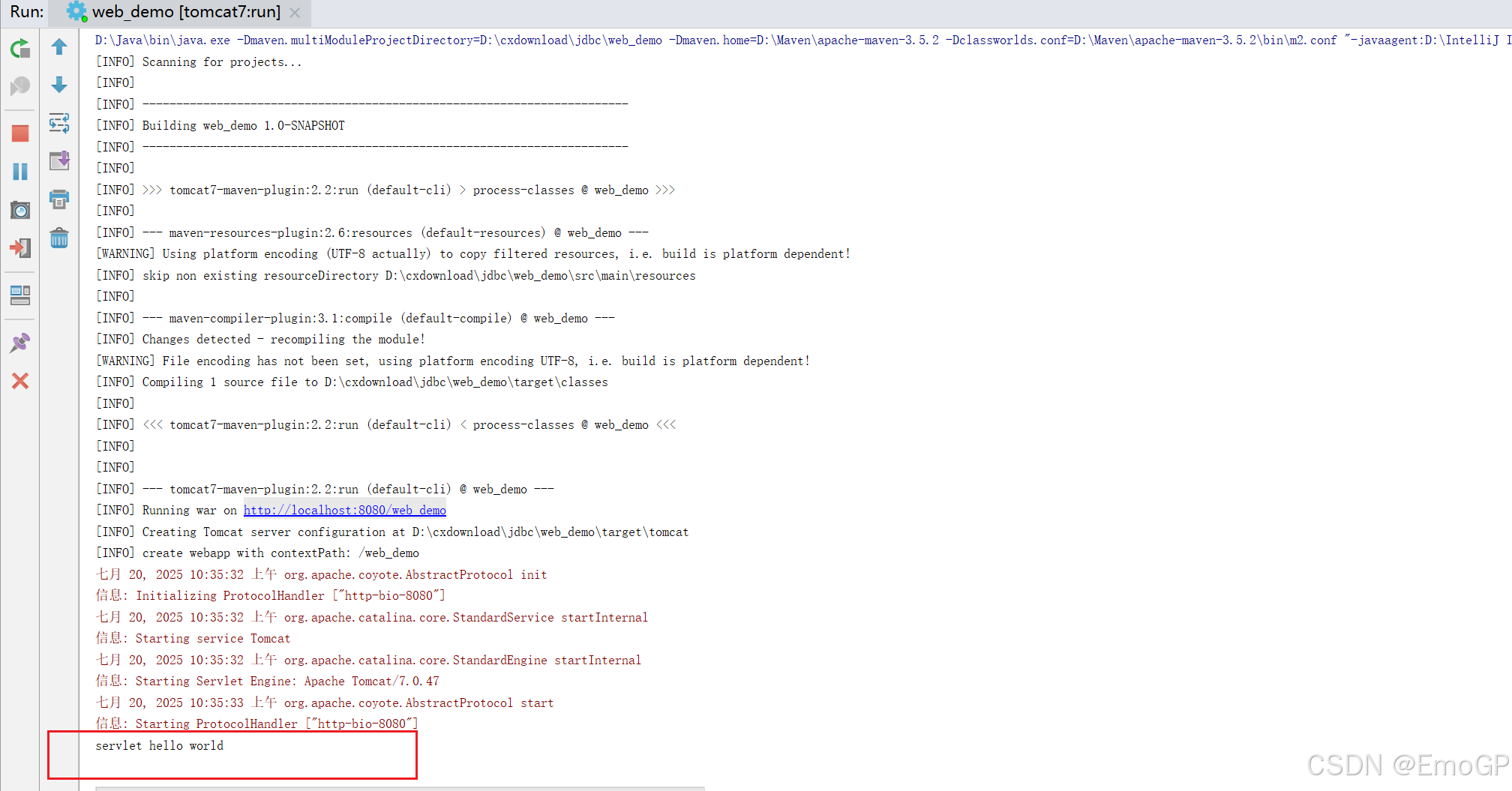The width and height of the screenshot is (1512, 791).
Task: Pause the console output
Action: click(20, 172)
